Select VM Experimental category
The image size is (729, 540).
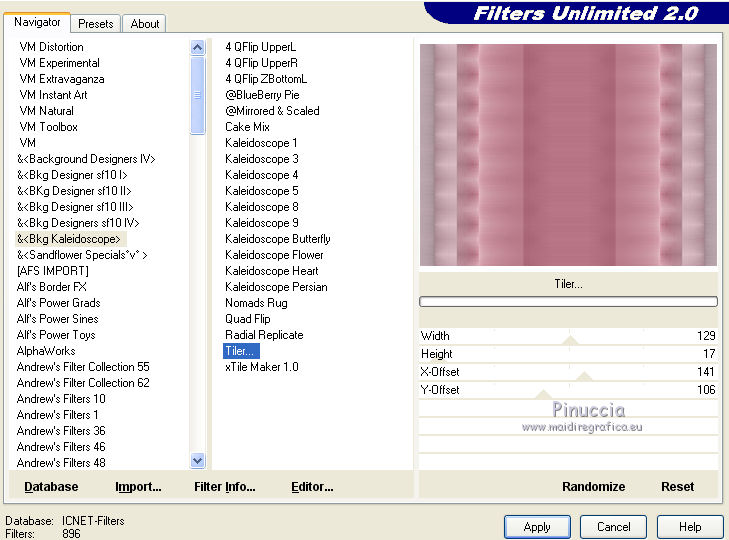60,63
